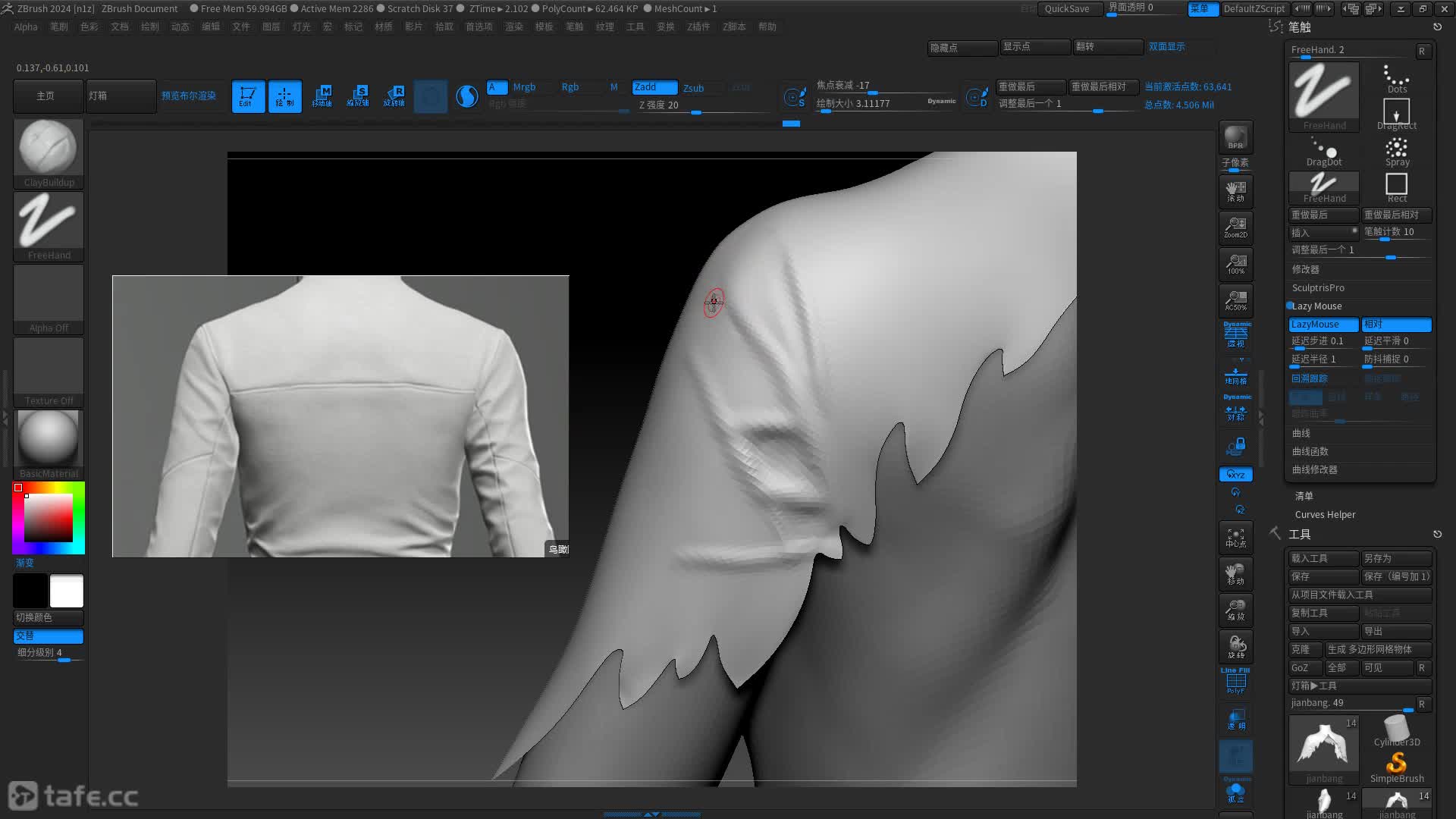Image resolution: width=1456 pixels, height=819 pixels.
Task: Open the ClayBuildup brush thumbnail
Action: pyautogui.click(x=49, y=153)
